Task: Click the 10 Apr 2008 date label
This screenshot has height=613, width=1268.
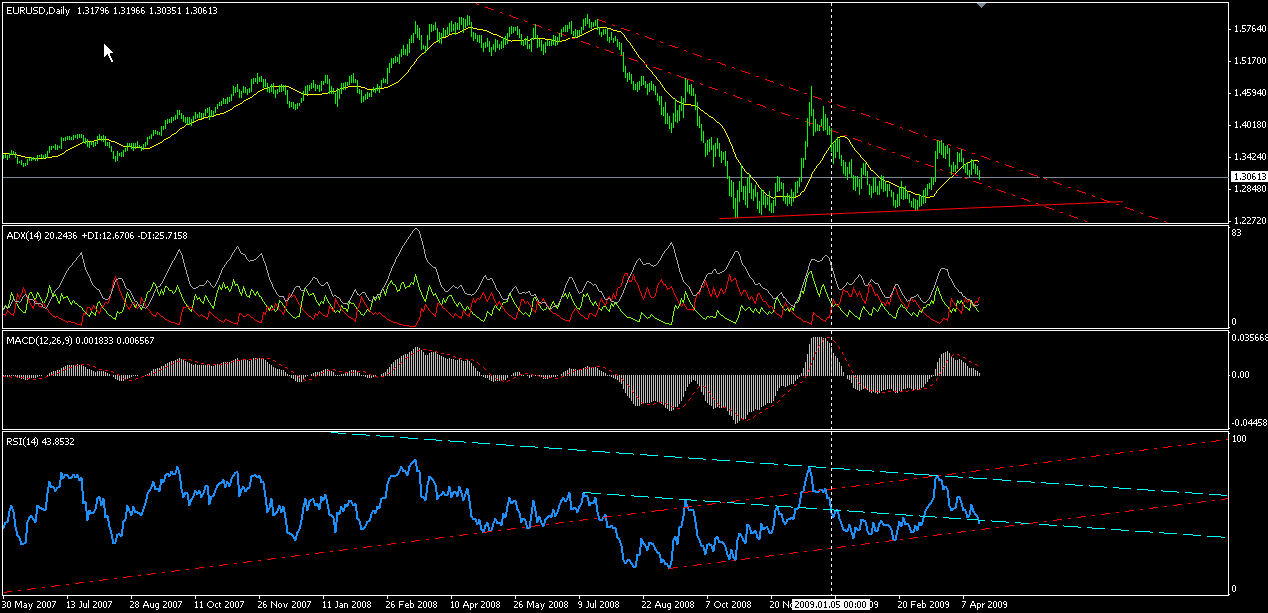Action: pyautogui.click(x=477, y=604)
